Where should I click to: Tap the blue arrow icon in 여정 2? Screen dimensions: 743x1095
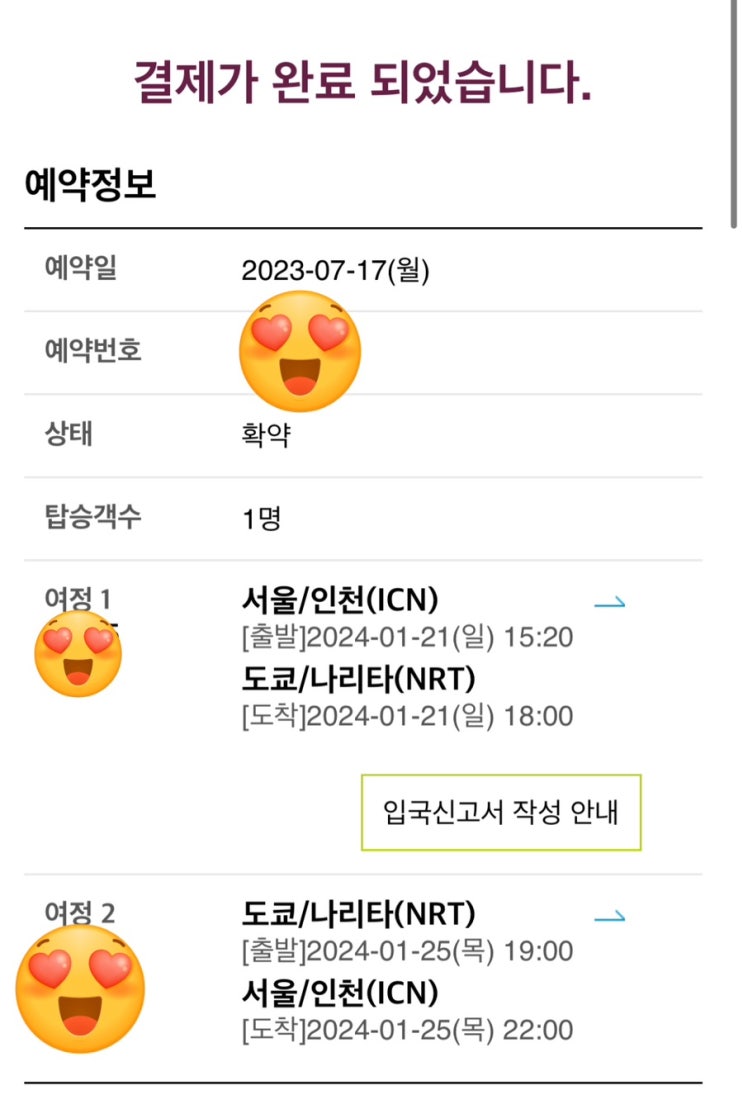click(x=609, y=915)
